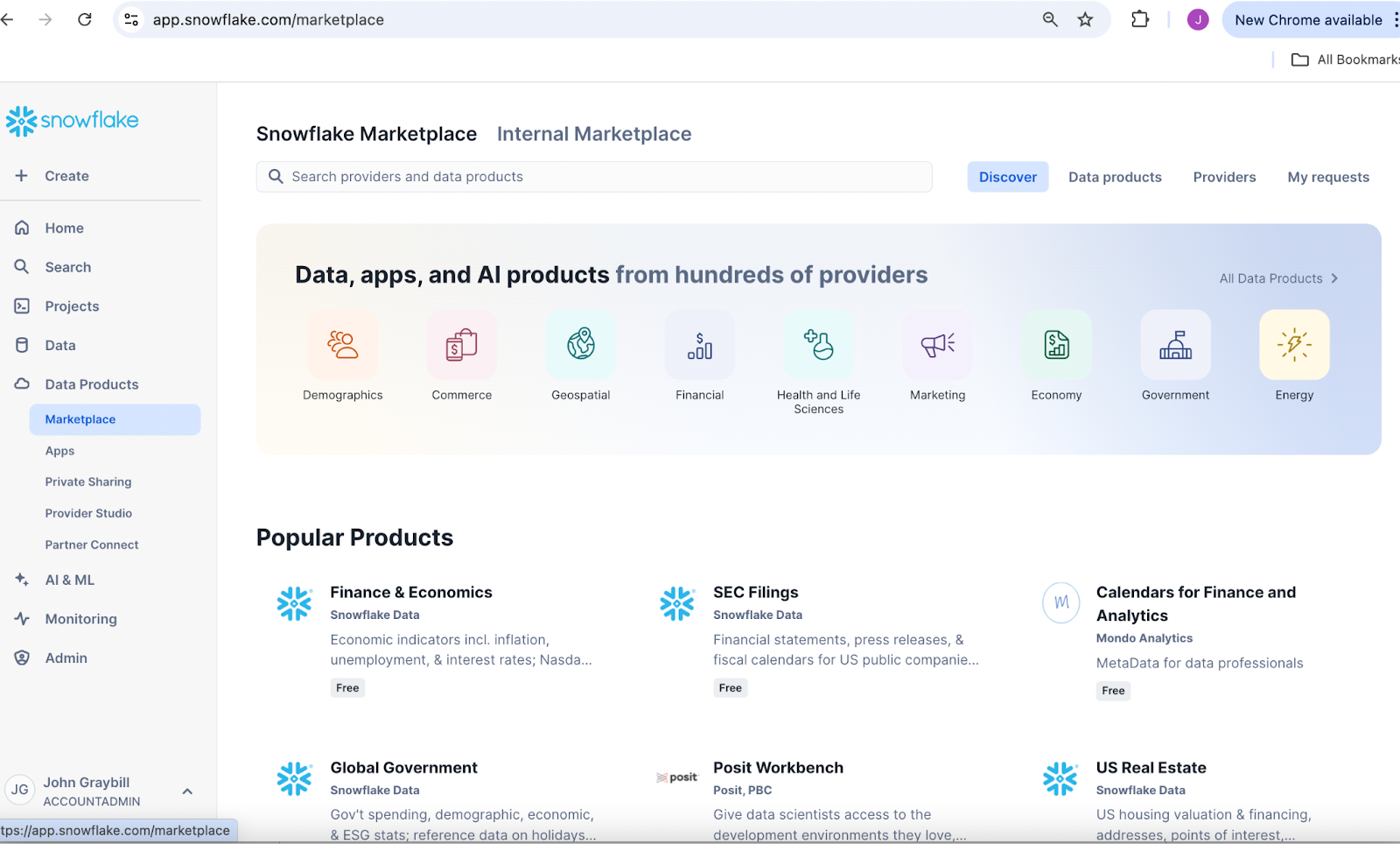Click the Data Products cloud icon

(x=22, y=383)
